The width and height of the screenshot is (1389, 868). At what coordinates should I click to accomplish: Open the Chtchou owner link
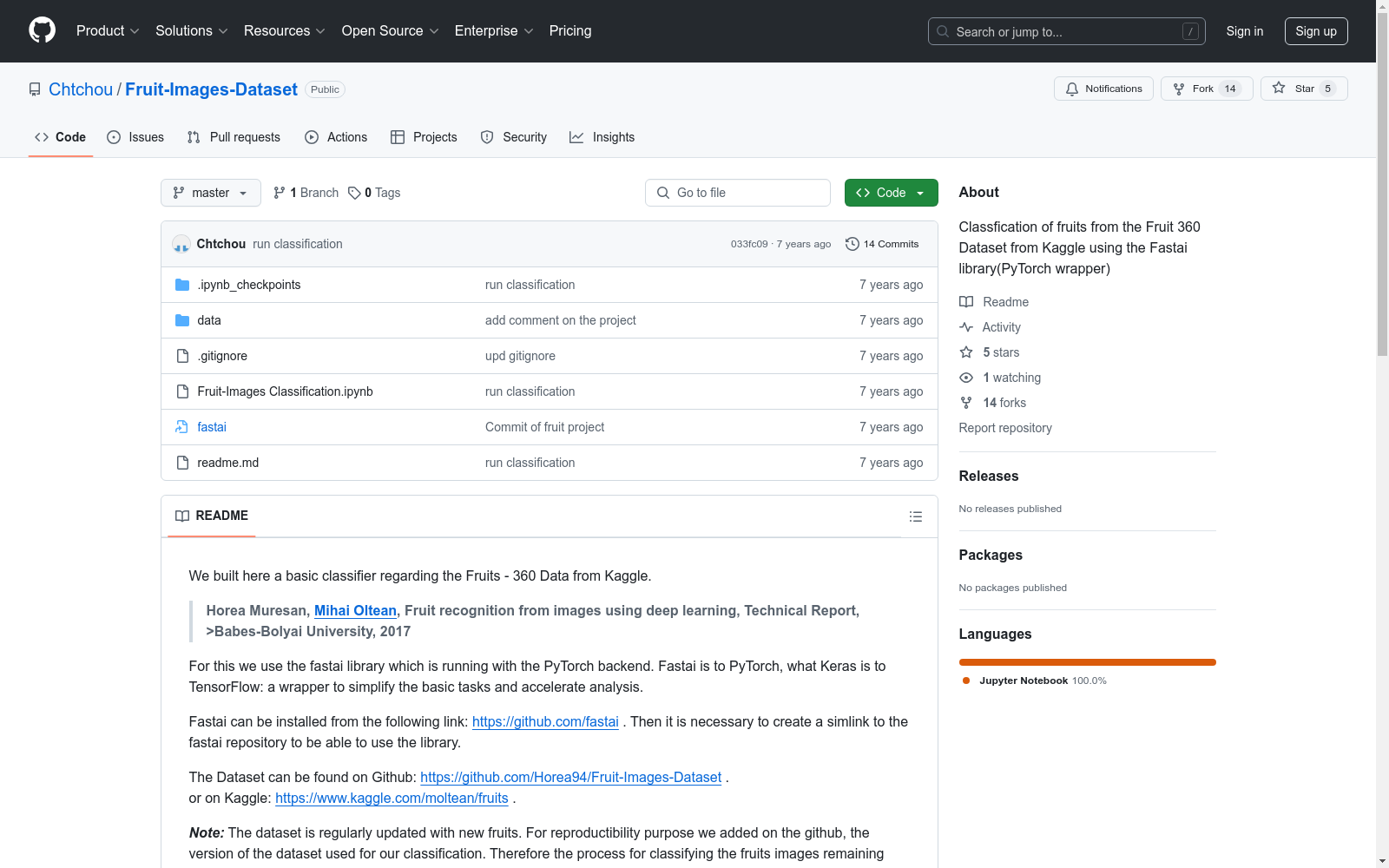(x=81, y=89)
